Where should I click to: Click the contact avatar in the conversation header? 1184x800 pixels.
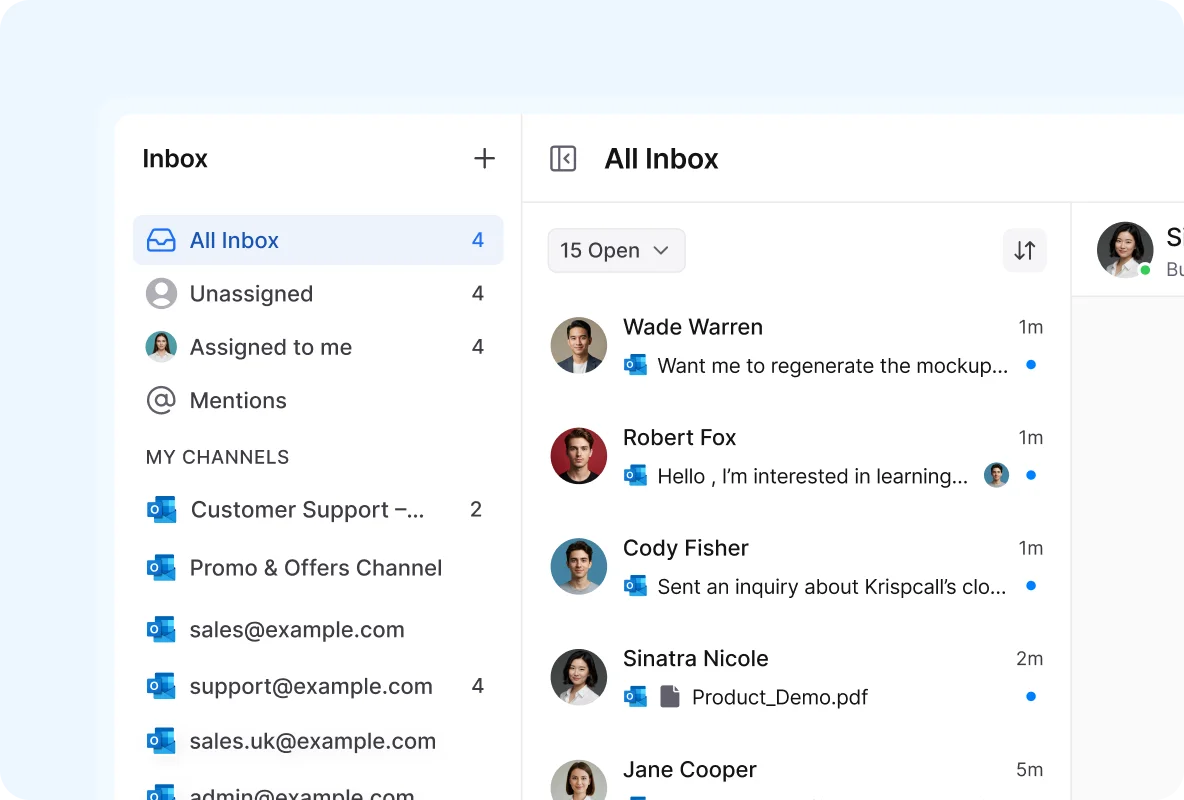tap(1124, 250)
